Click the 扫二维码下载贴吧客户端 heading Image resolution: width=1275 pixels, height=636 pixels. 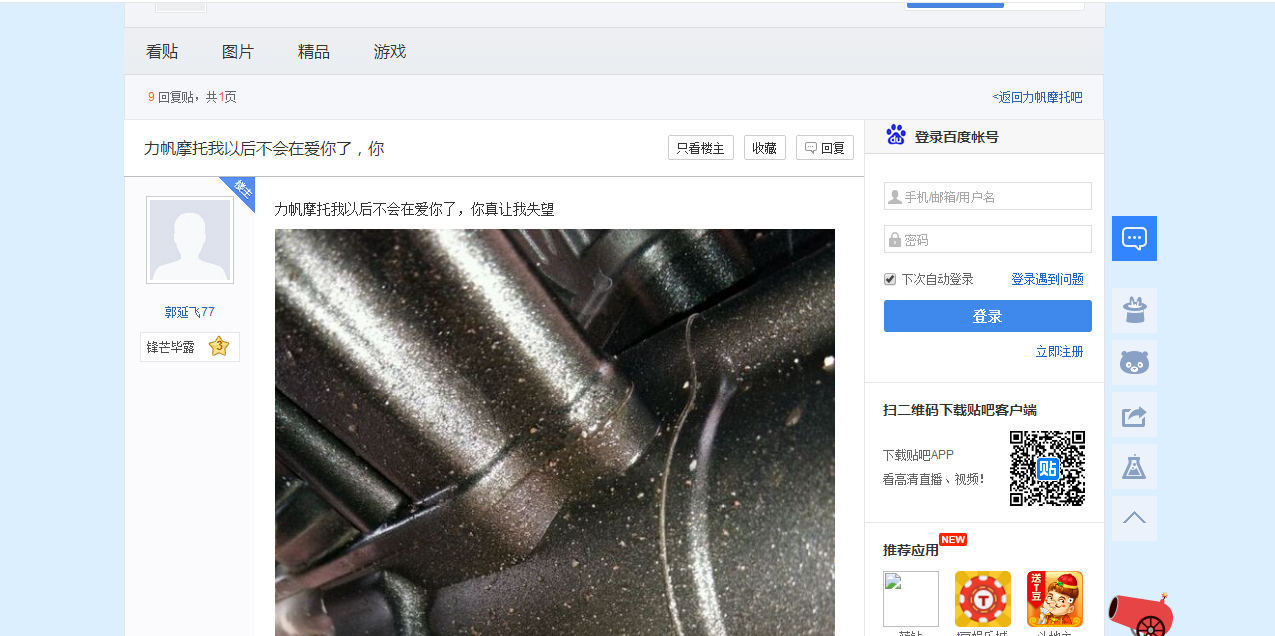tap(960, 410)
